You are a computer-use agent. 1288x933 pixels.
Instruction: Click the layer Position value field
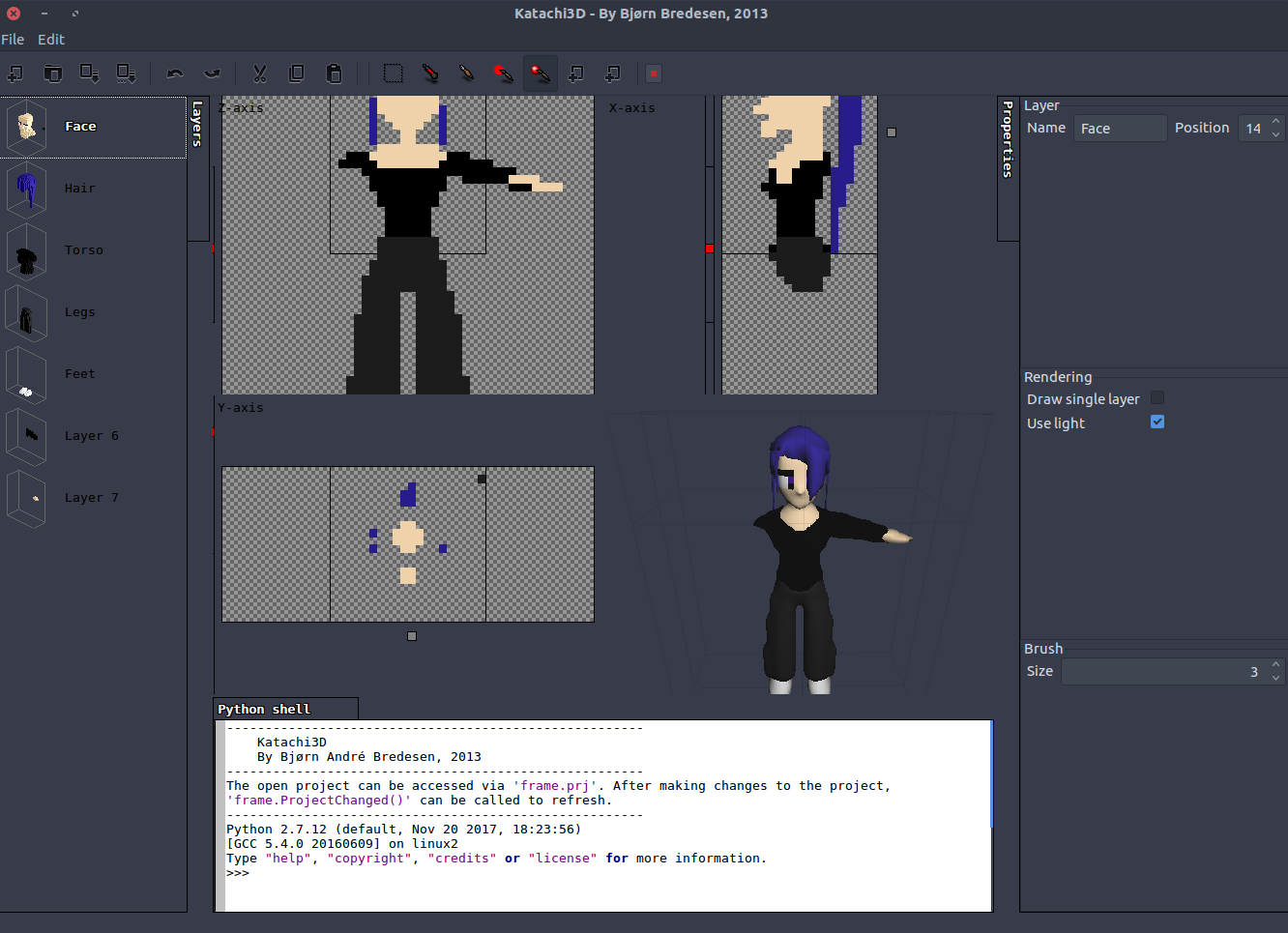coord(1253,129)
